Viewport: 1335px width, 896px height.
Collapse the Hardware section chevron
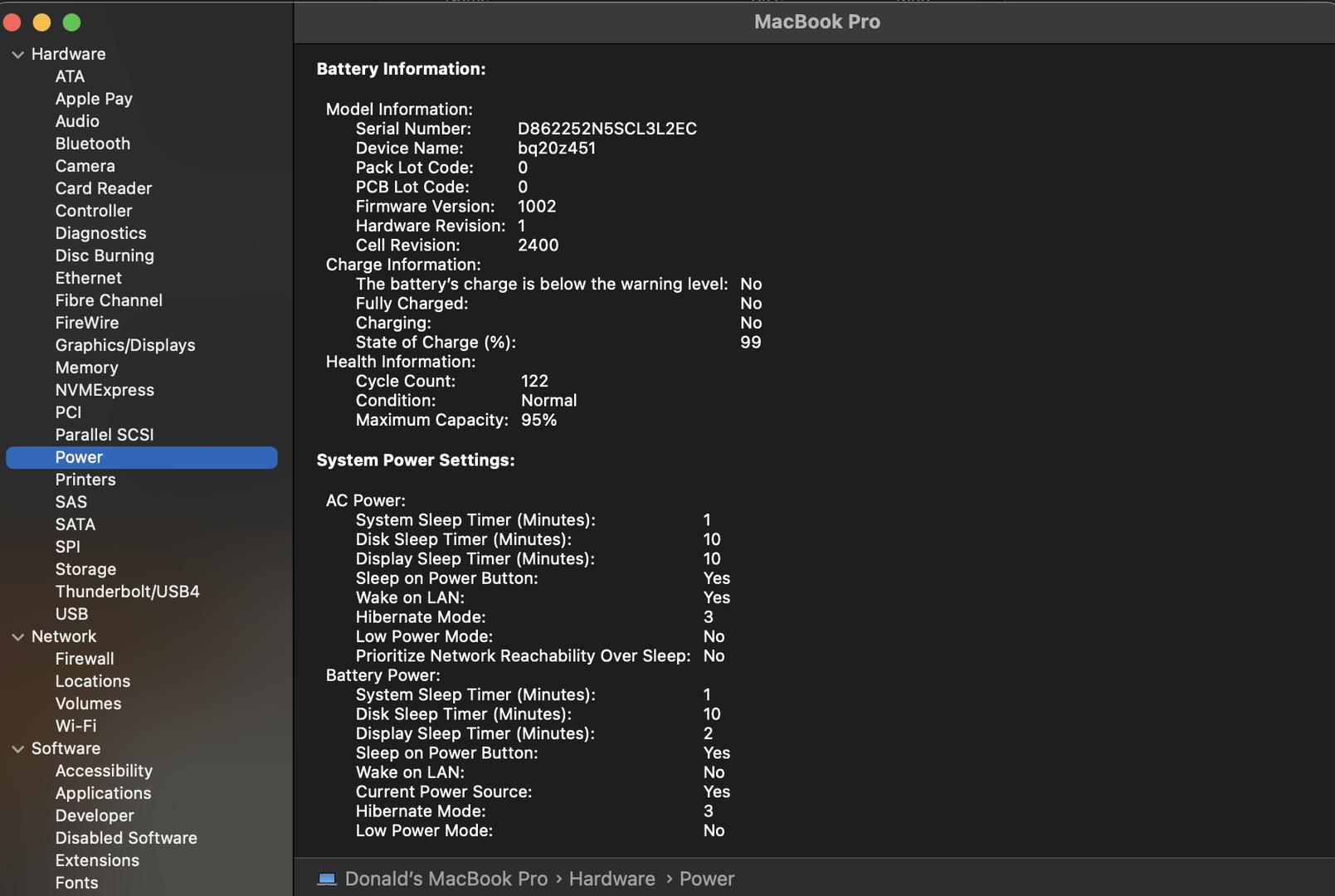(17, 55)
